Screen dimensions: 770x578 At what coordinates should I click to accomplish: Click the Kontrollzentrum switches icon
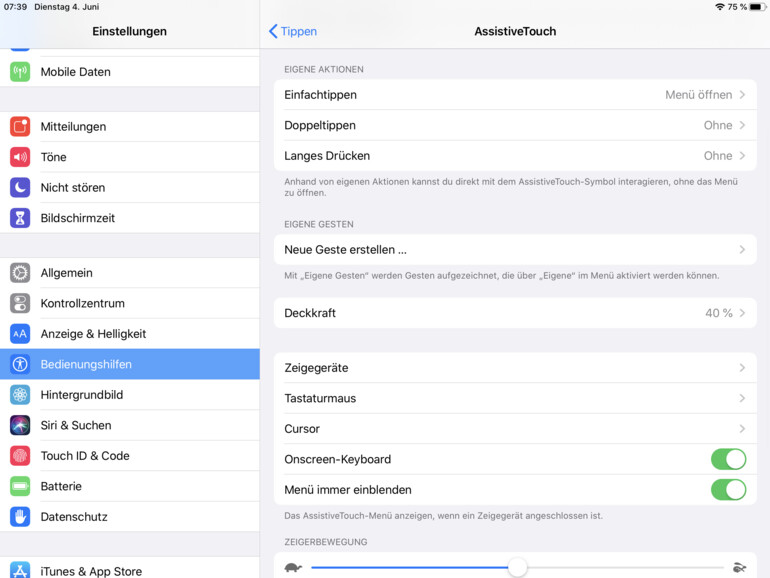(x=20, y=303)
